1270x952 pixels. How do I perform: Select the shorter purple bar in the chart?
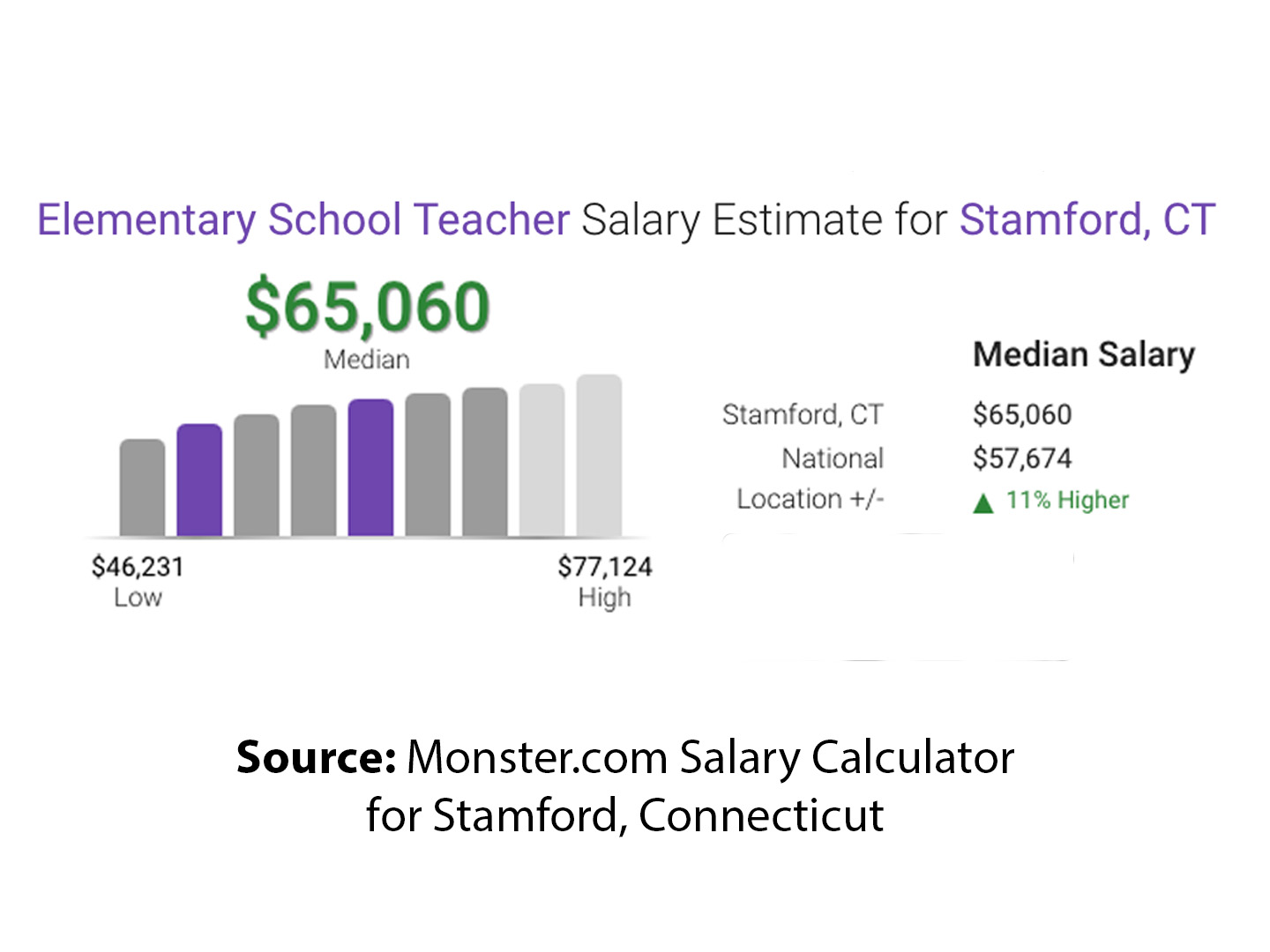coord(199,480)
